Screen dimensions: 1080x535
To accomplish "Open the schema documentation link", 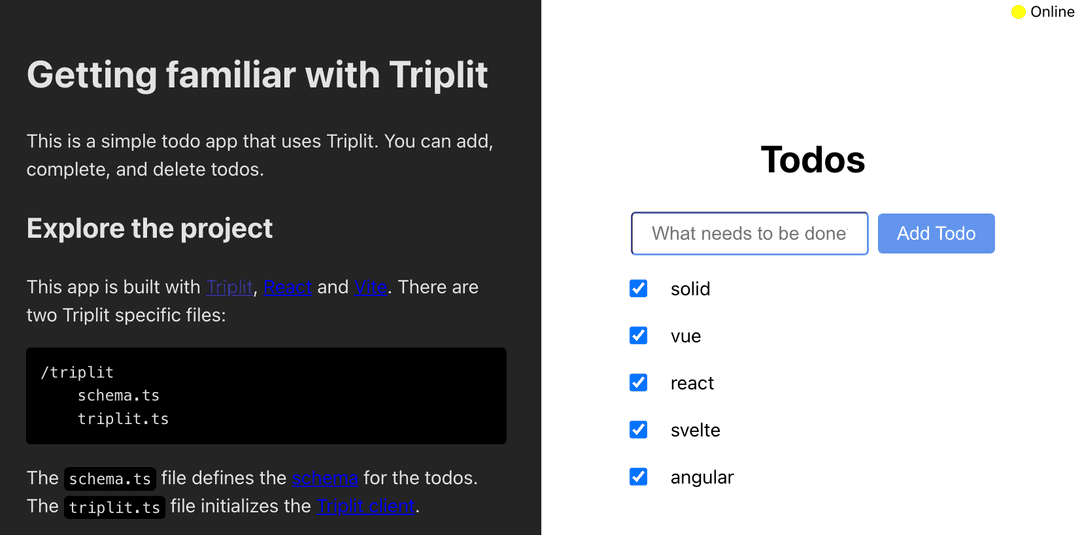I will pos(325,478).
